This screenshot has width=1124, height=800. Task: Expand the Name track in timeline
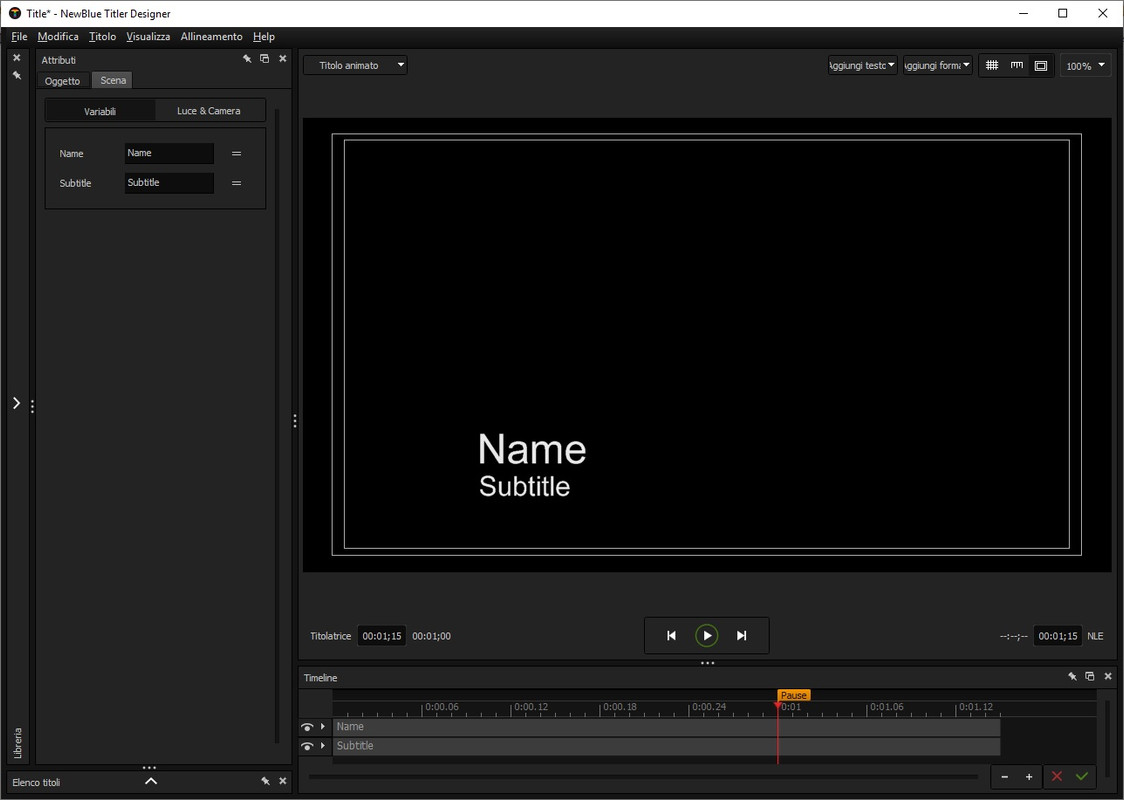pyautogui.click(x=323, y=727)
